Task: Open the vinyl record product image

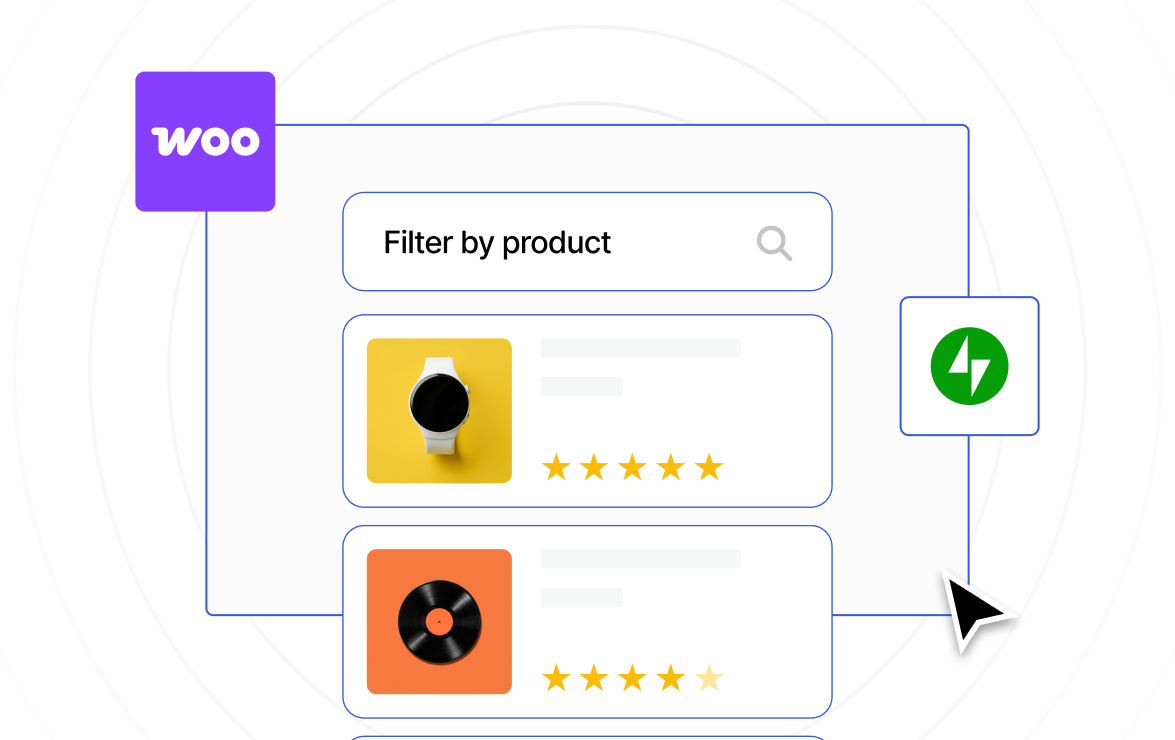Action: [439, 622]
